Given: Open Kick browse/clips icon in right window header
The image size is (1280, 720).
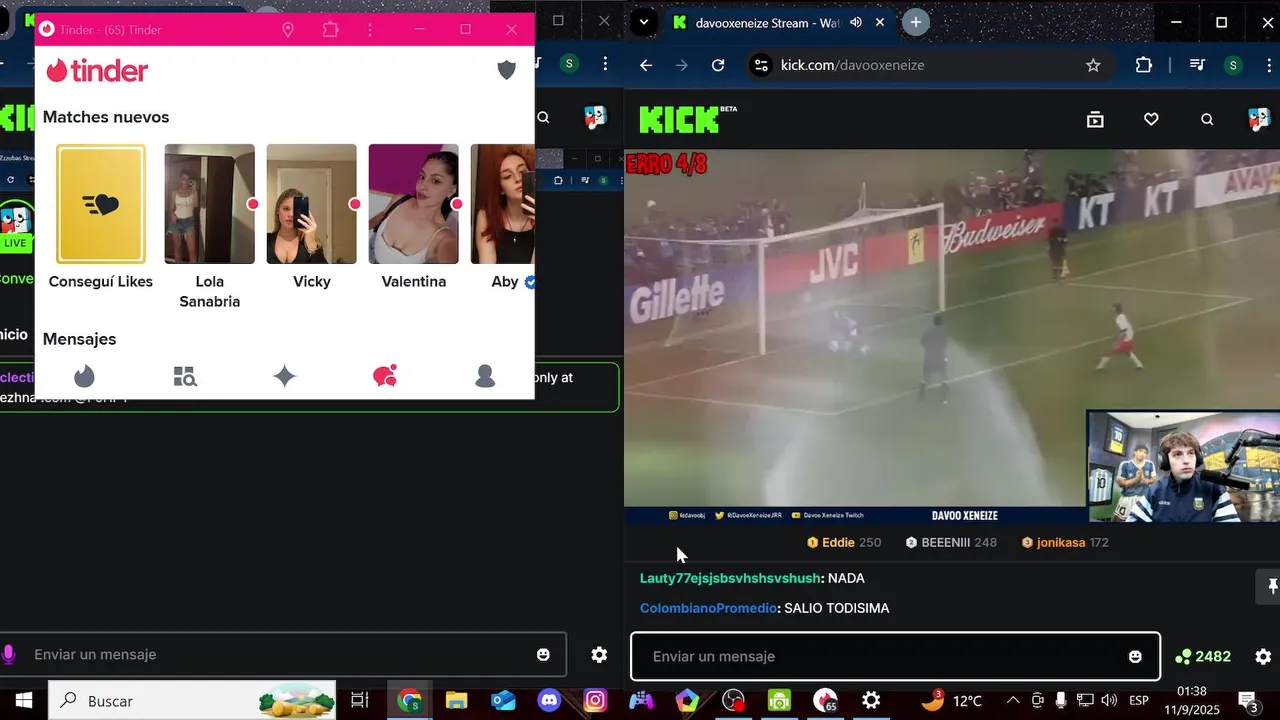Looking at the screenshot, I should click(1095, 119).
